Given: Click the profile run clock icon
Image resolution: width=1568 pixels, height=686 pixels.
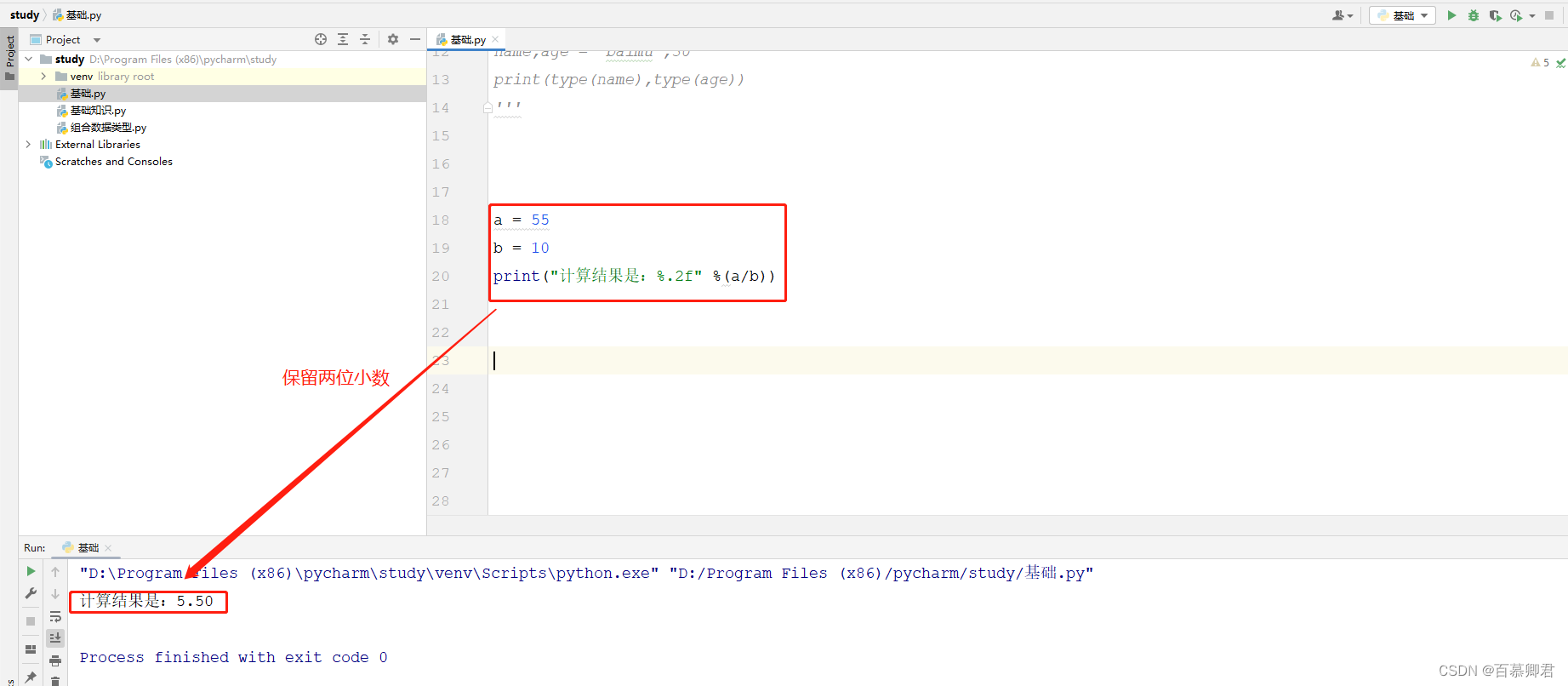Looking at the screenshot, I should pyautogui.click(x=1516, y=15).
